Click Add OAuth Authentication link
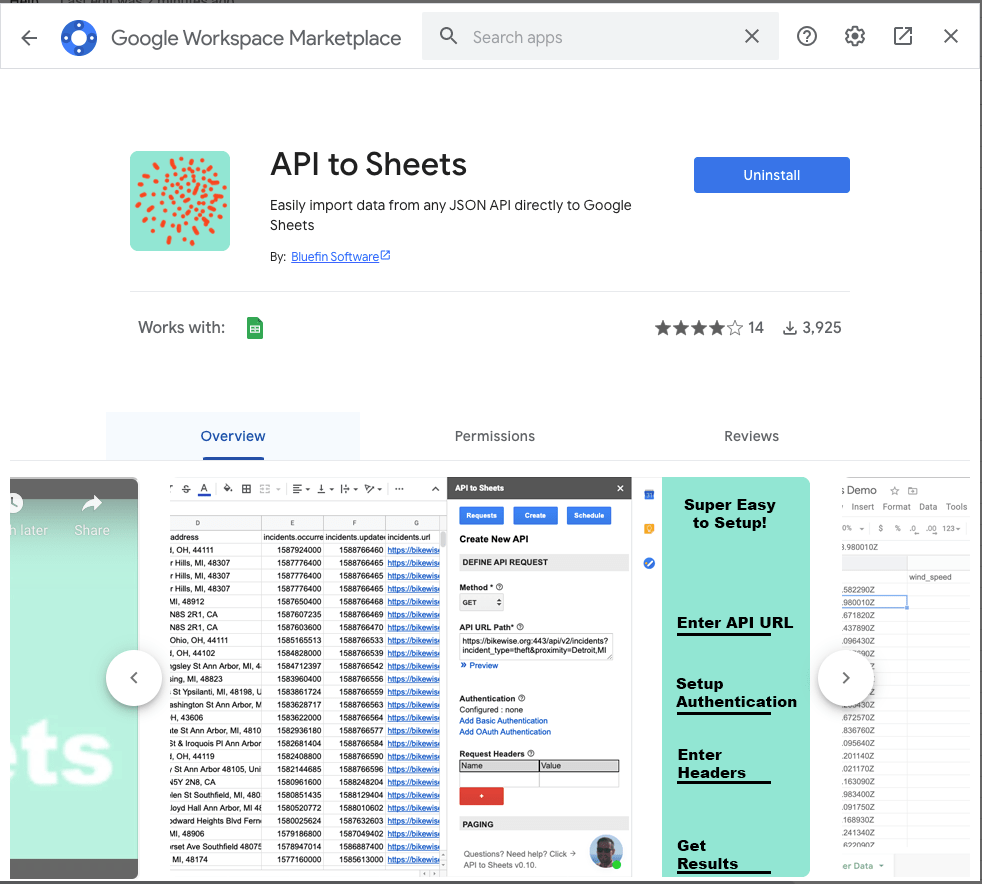982x884 pixels. coord(505,732)
